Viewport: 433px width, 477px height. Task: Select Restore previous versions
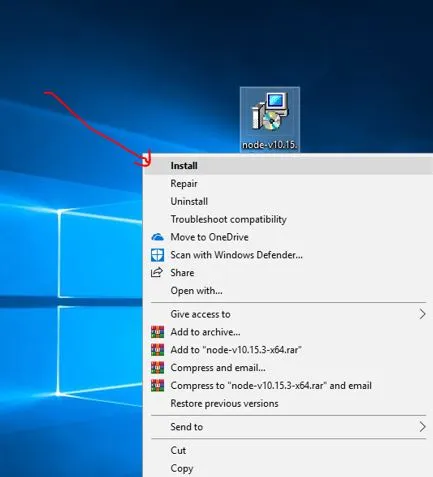tap(288, 403)
